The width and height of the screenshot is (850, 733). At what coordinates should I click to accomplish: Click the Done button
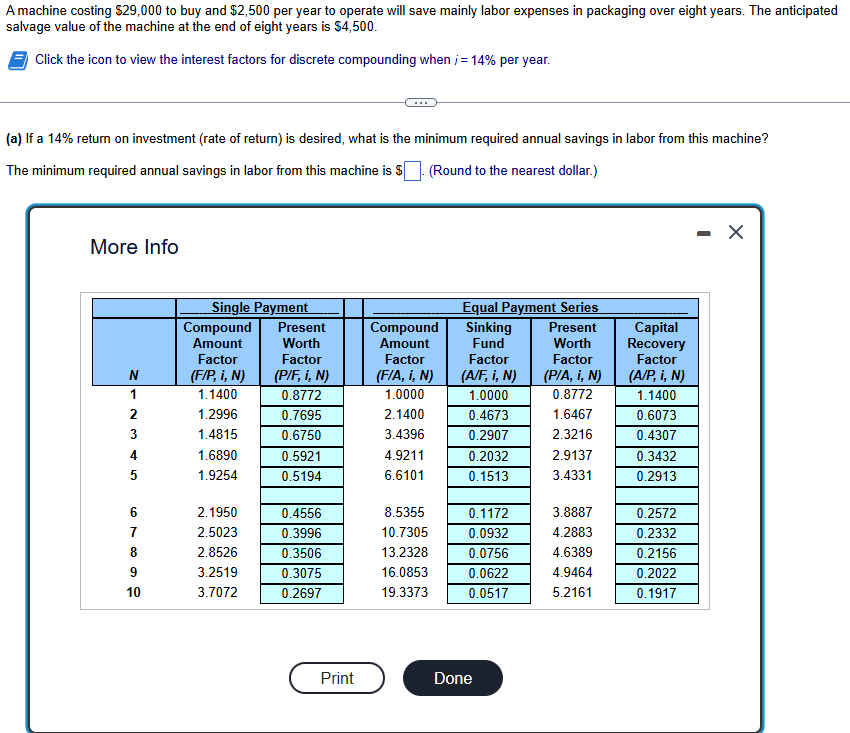tap(452, 678)
